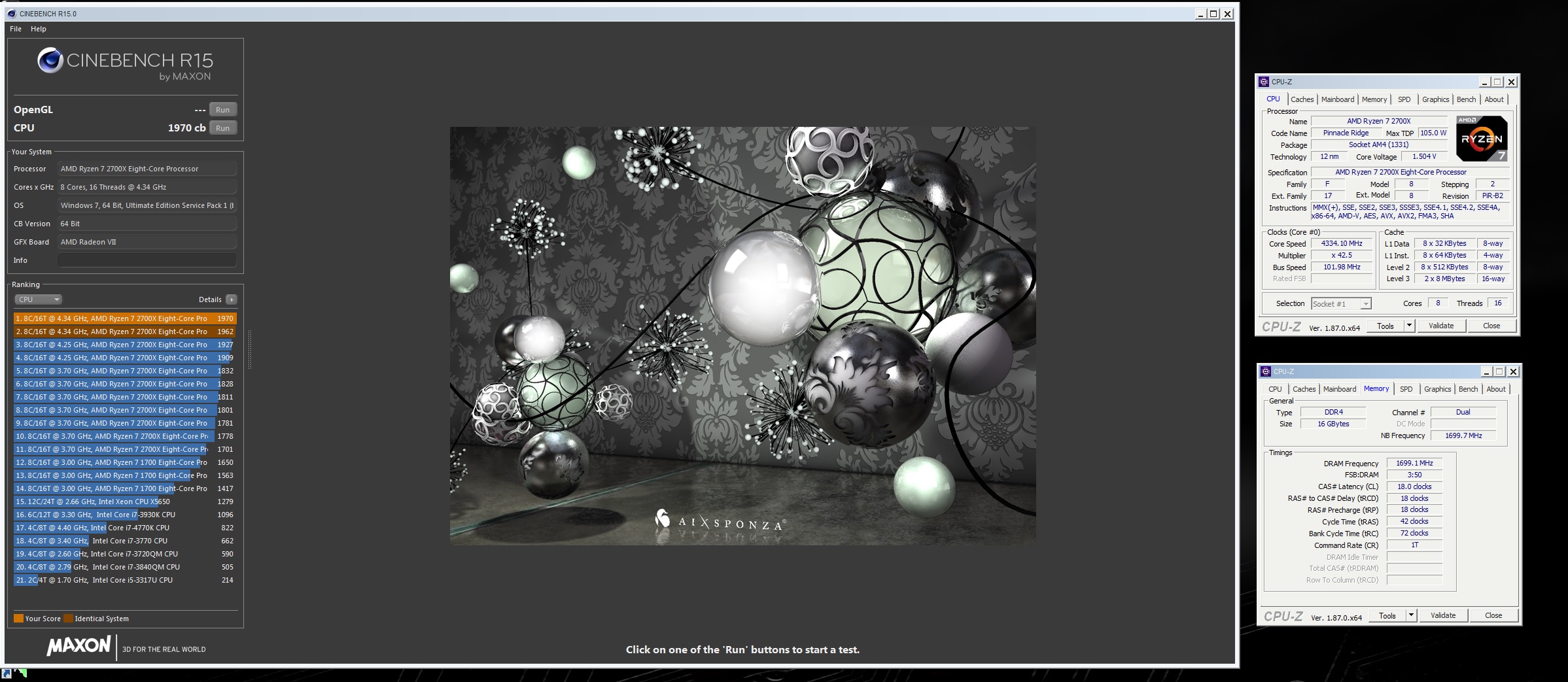Open Tools dropdown arrow in lower CPU-Z
Image resolution: width=1568 pixels, height=682 pixels.
click(x=1411, y=615)
